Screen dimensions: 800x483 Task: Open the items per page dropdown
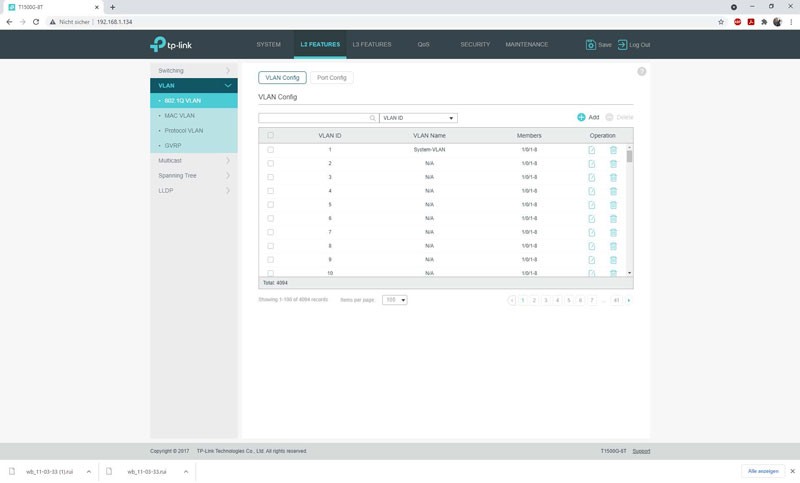click(x=395, y=300)
